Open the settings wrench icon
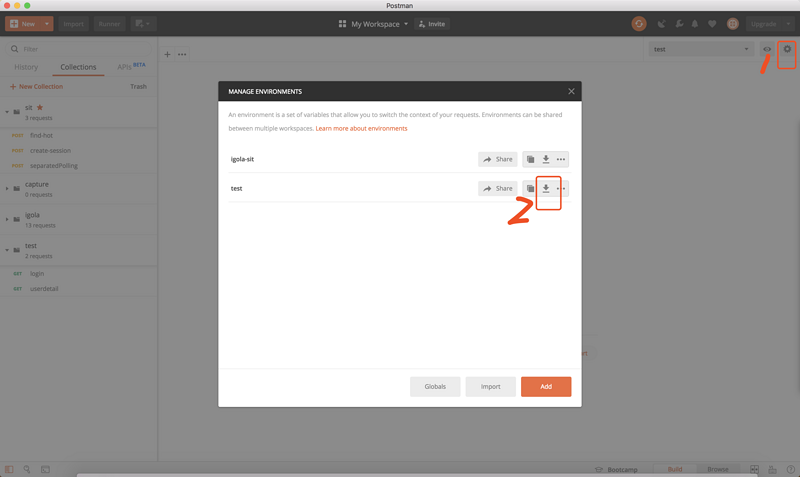 (679, 23)
